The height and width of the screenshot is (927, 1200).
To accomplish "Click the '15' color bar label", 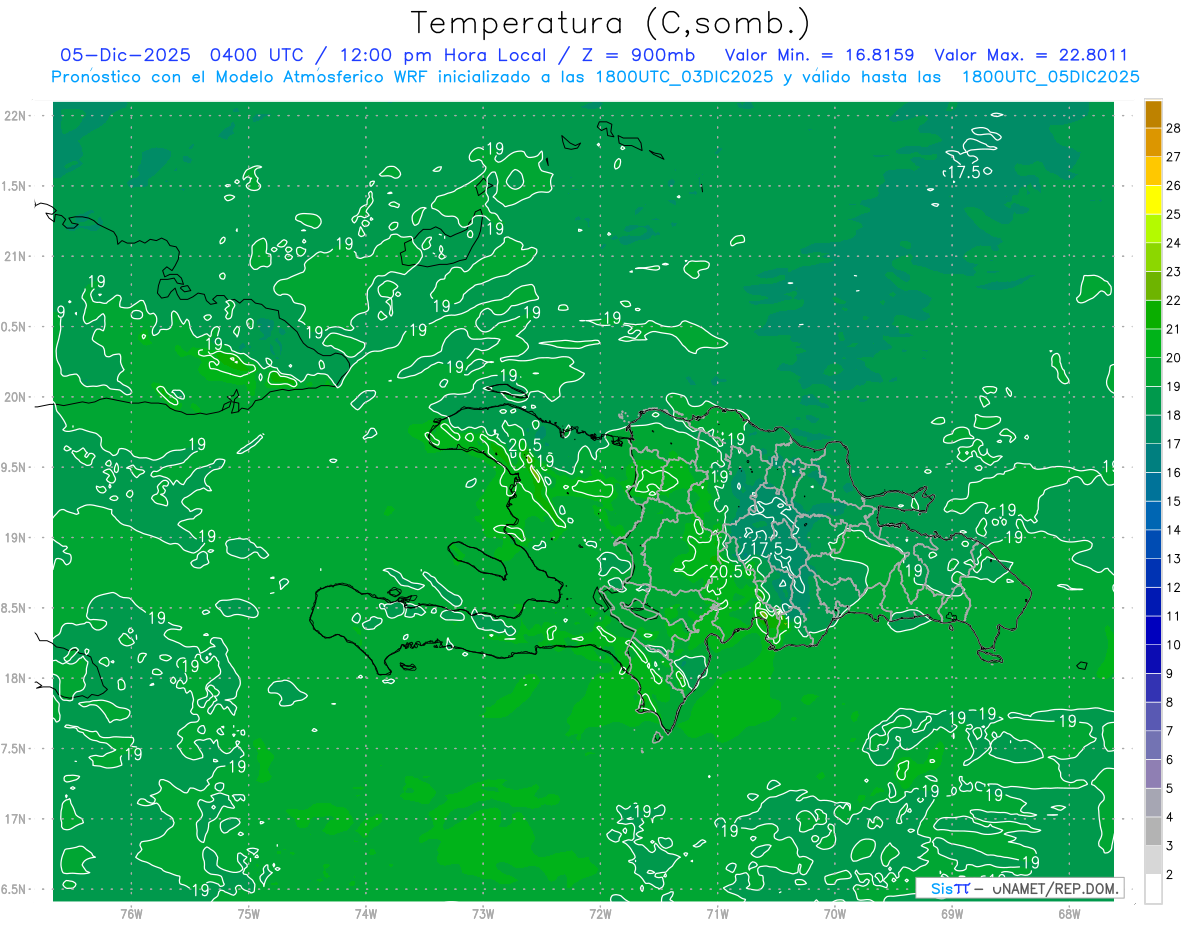I will (1174, 501).
